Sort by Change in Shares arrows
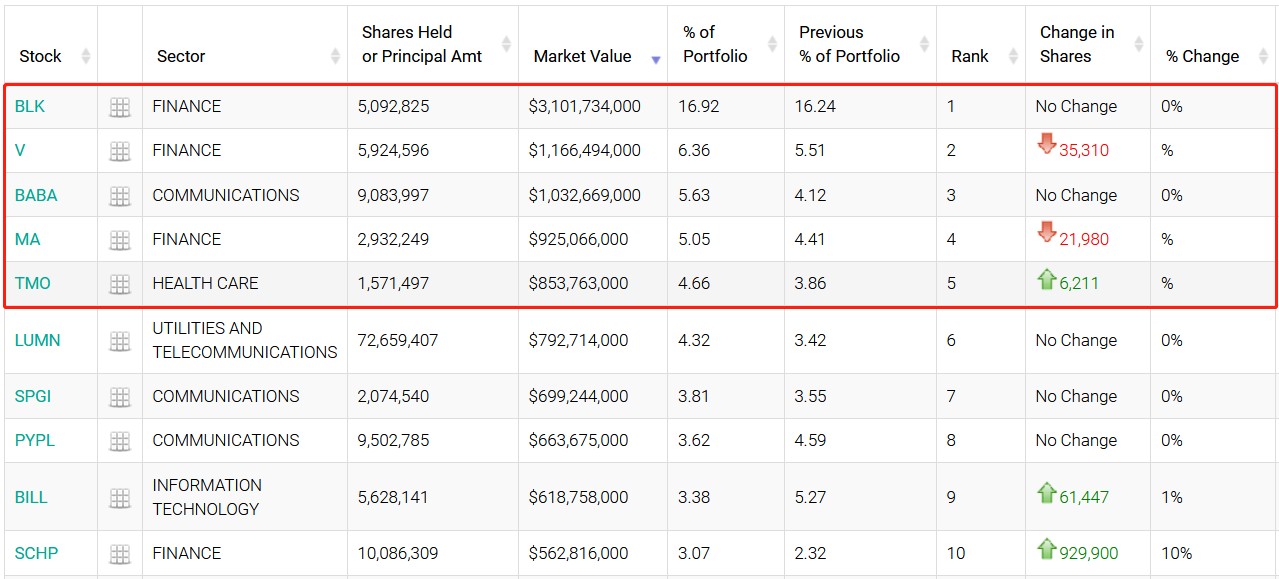The width and height of the screenshot is (1279, 579). pyautogui.click(x=1139, y=44)
